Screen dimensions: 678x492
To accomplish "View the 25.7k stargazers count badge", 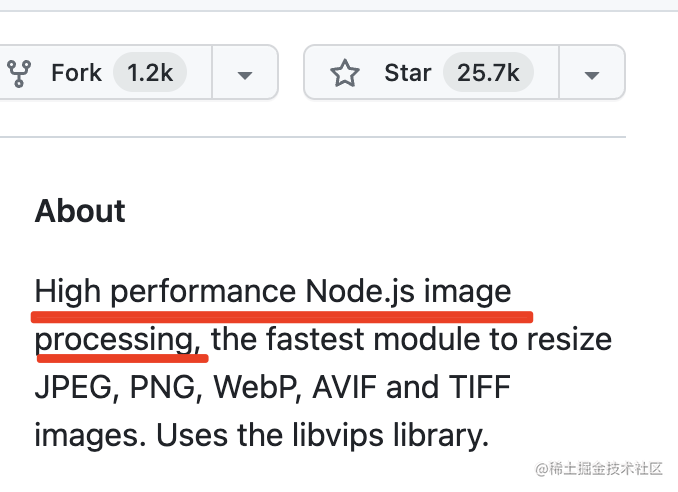I will click(x=488, y=73).
